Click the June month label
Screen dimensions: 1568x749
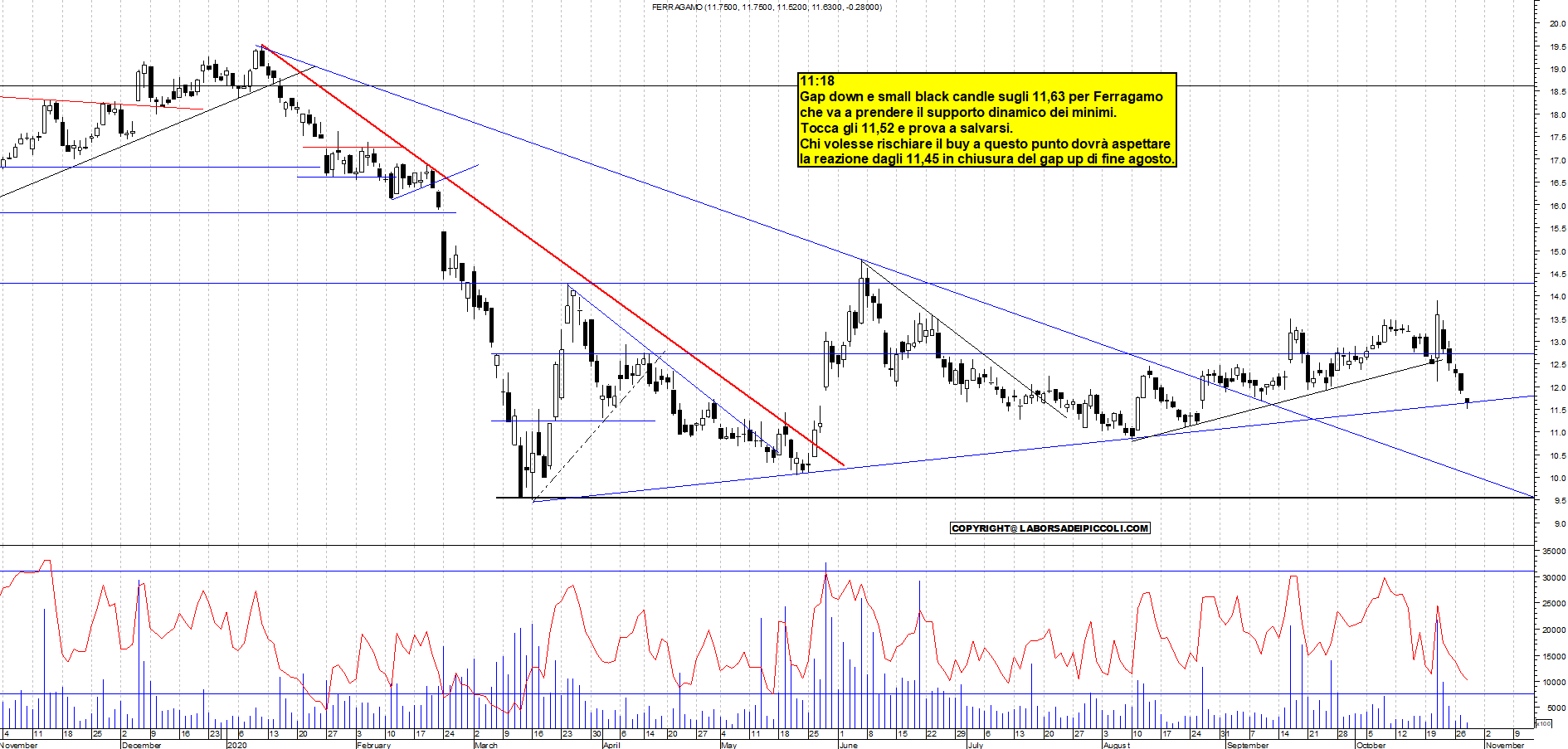click(x=848, y=745)
